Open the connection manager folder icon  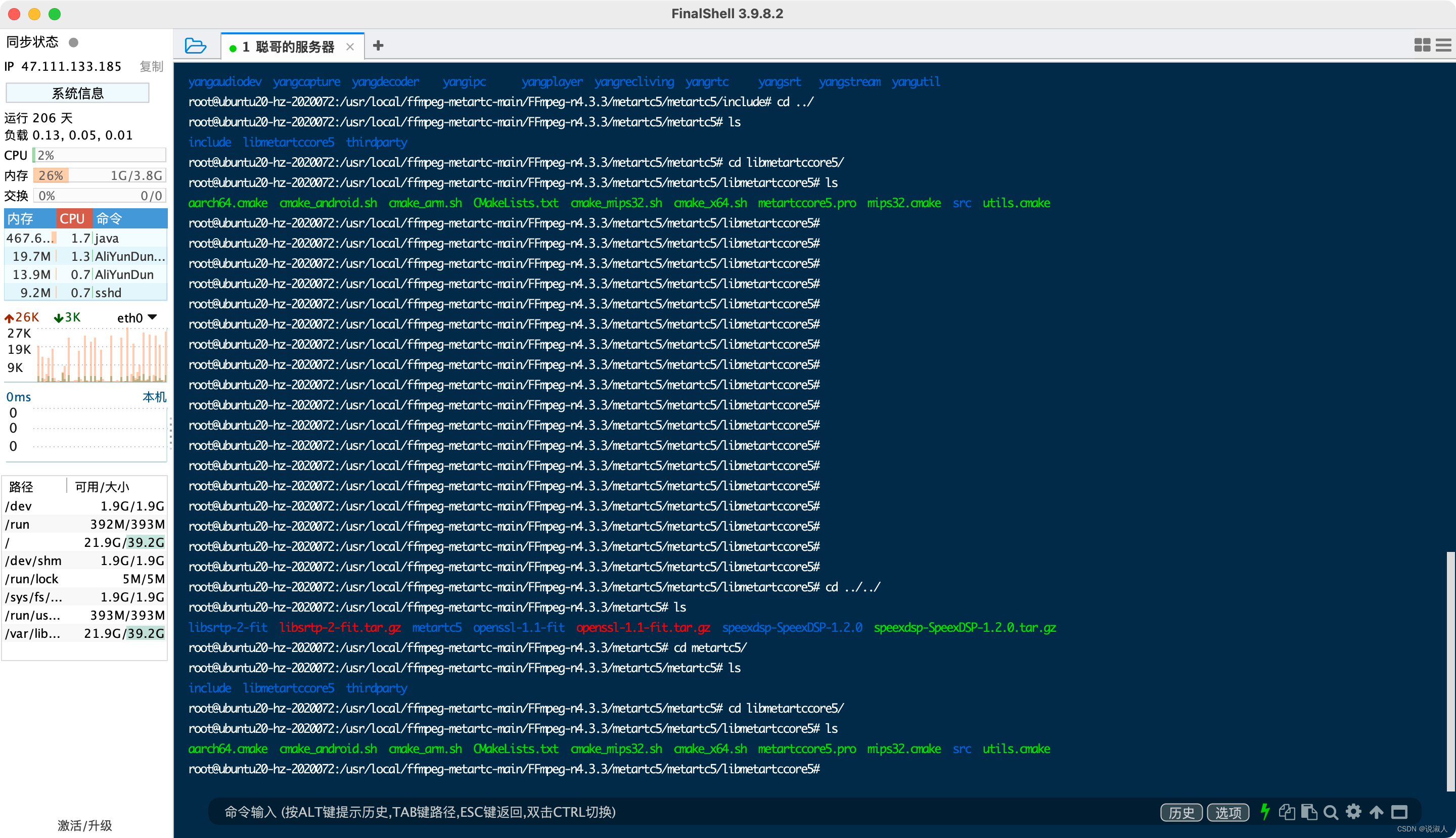pos(195,45)
